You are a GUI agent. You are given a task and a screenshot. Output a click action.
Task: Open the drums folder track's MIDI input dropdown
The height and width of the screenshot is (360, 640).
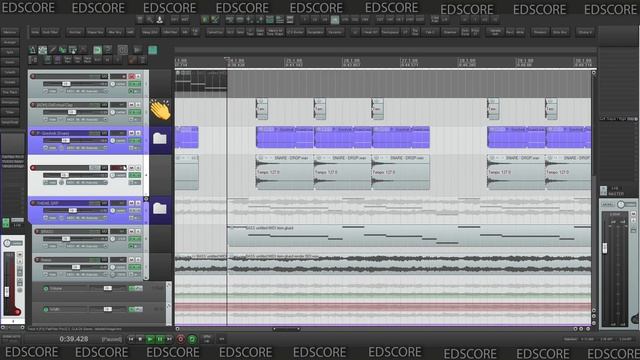coord(86,148)
